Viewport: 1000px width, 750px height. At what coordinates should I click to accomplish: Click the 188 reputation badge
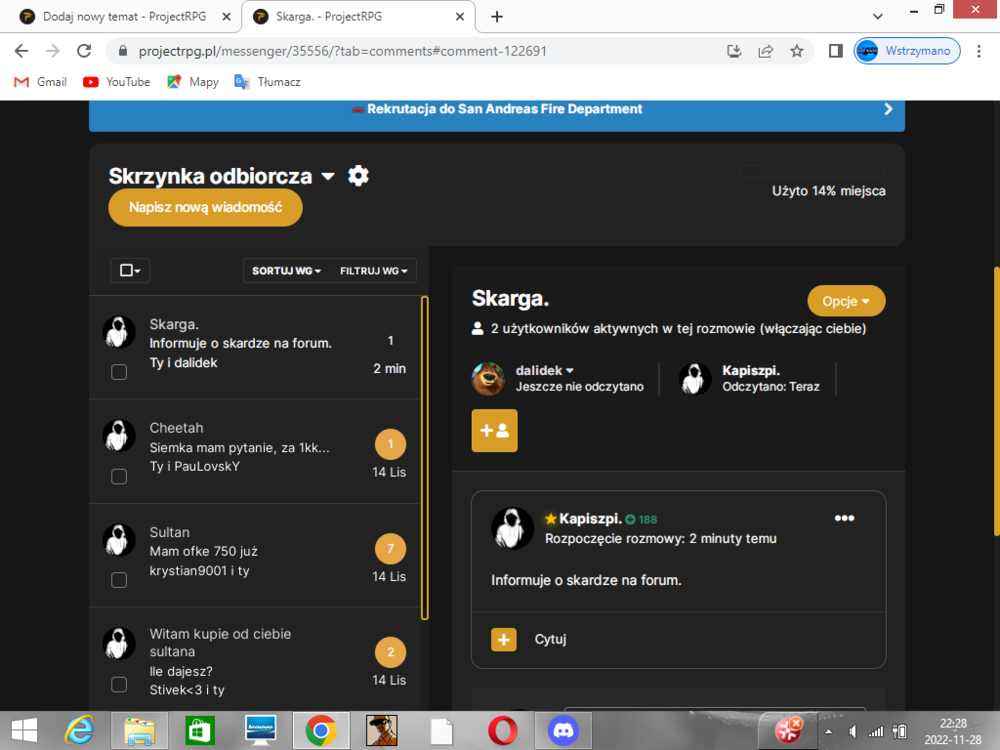click(642, 519)
